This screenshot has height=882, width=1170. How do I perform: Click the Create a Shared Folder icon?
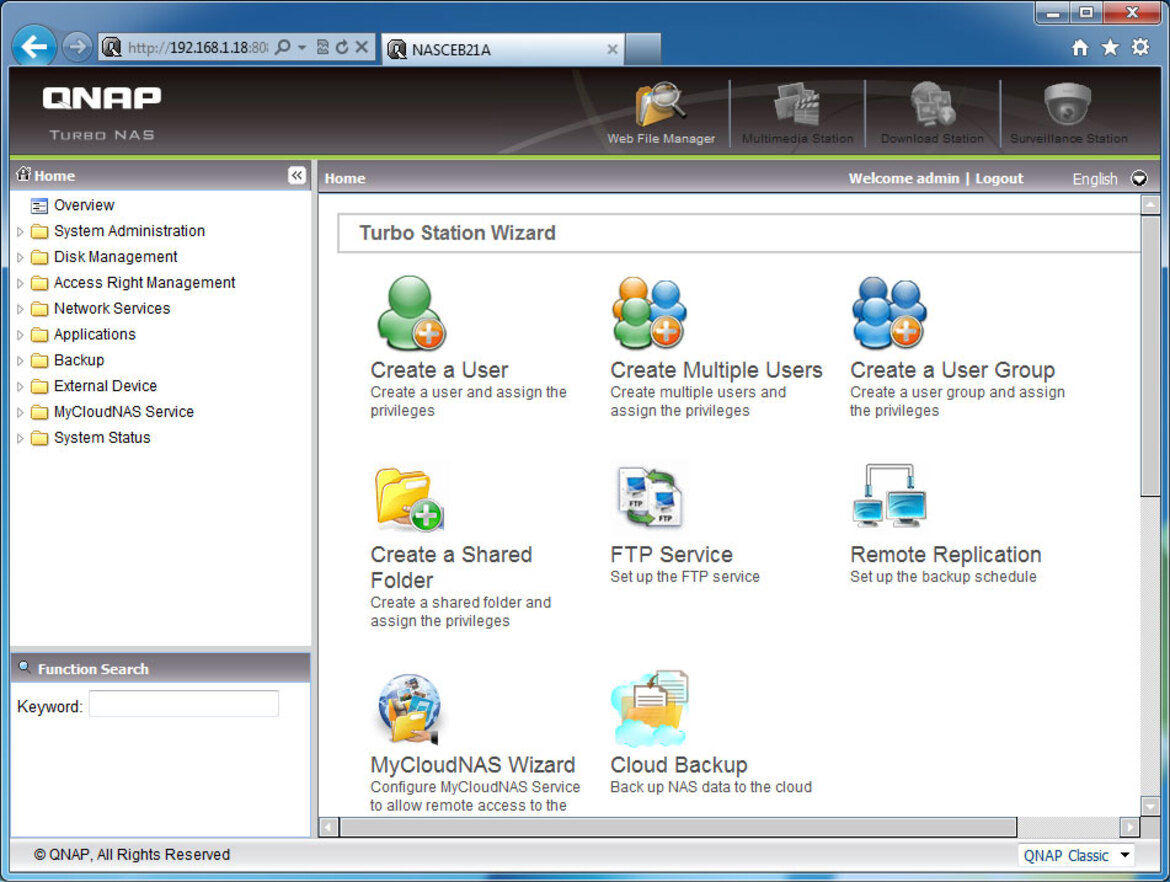[x=409, y=498]
